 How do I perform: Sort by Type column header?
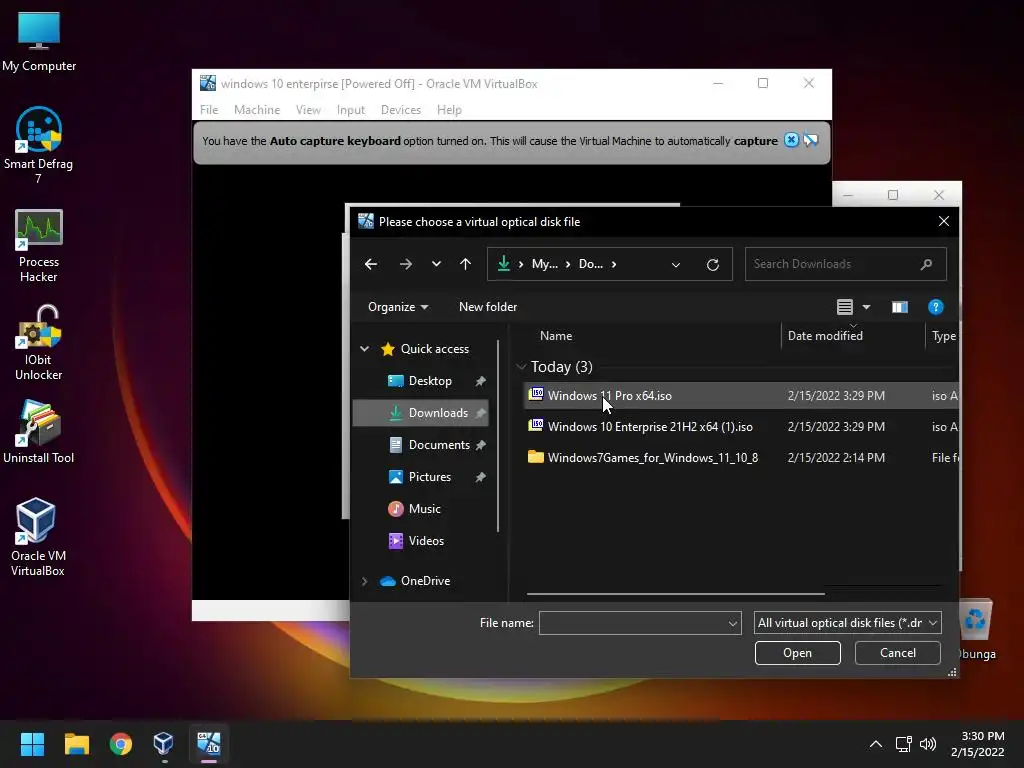[942, 336]
